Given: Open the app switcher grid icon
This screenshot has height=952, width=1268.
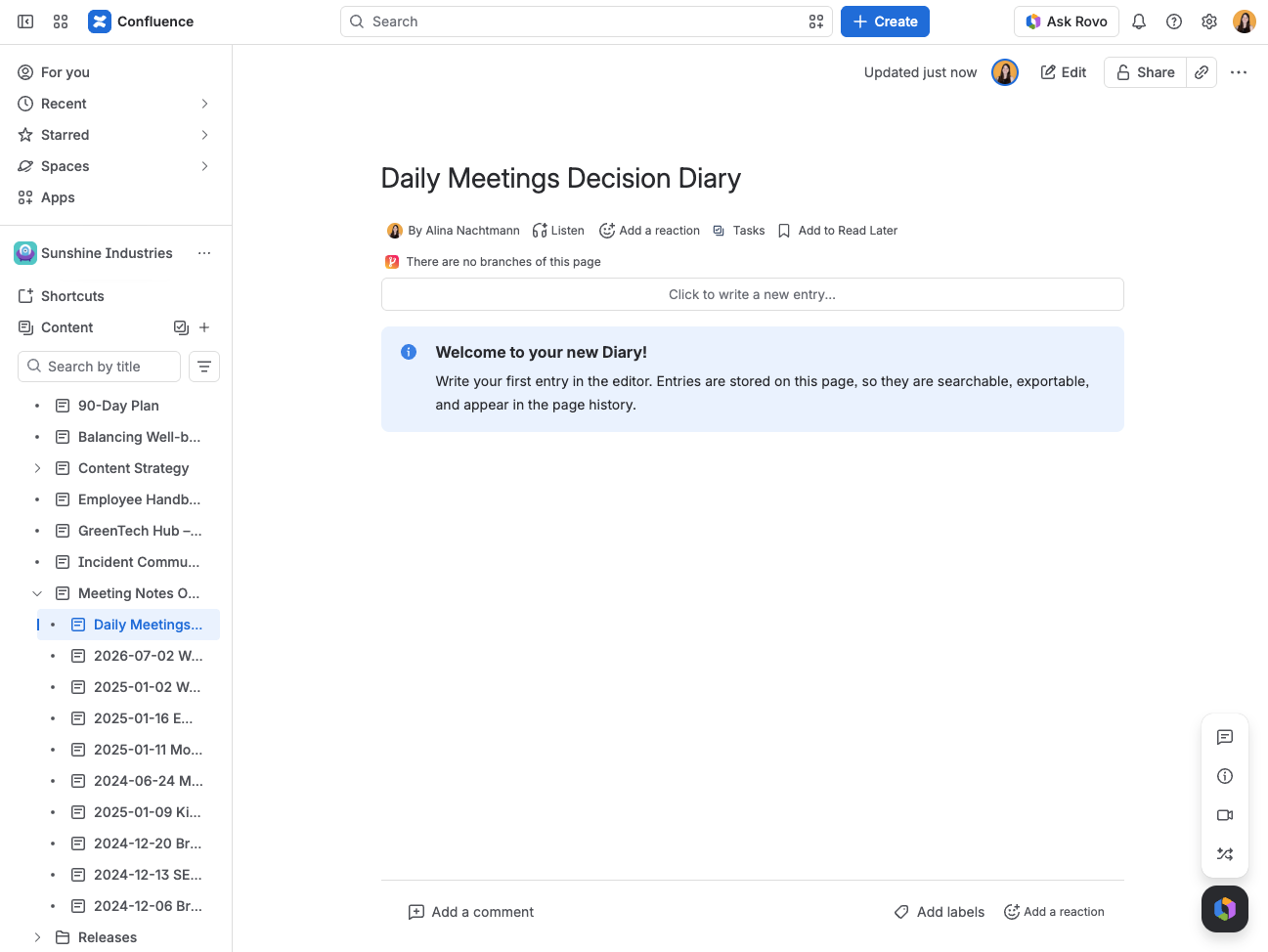Looking at the screenshot, I should coord(61,22).
